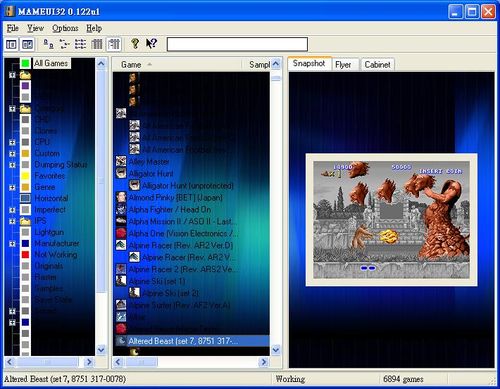Expand the Custom folder node
Screen dimensions: 500x389
click(12, 154)
